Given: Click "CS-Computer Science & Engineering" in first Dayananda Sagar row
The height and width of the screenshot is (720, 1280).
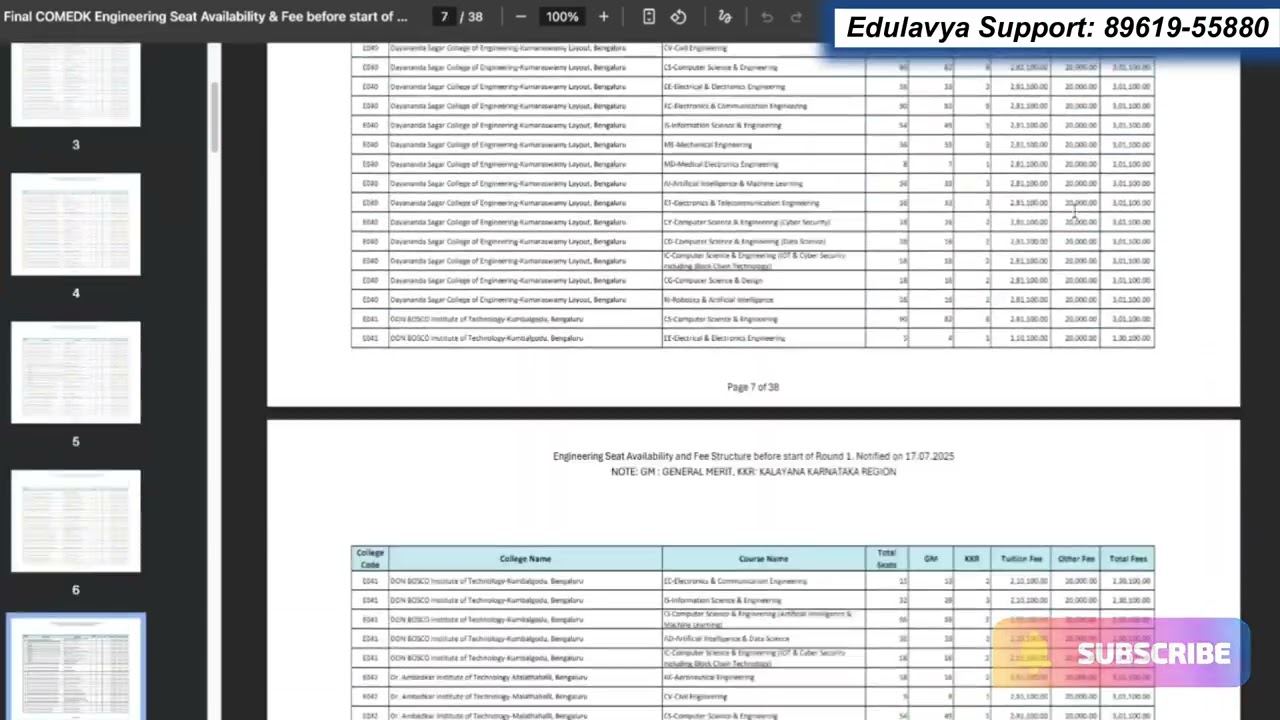Looking at the screenshot, I should click(x=721, y=67).
